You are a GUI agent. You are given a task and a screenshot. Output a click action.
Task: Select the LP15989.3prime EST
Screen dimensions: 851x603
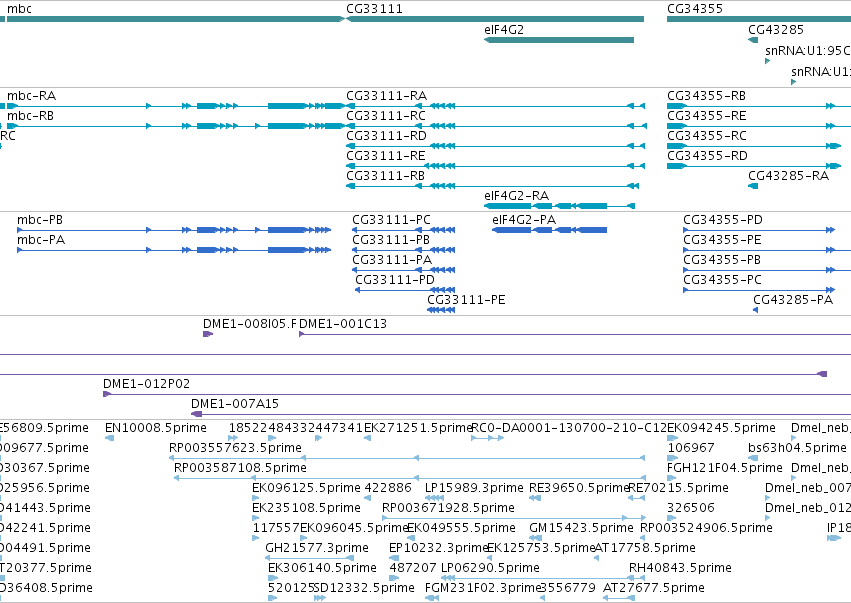point(434,498)
